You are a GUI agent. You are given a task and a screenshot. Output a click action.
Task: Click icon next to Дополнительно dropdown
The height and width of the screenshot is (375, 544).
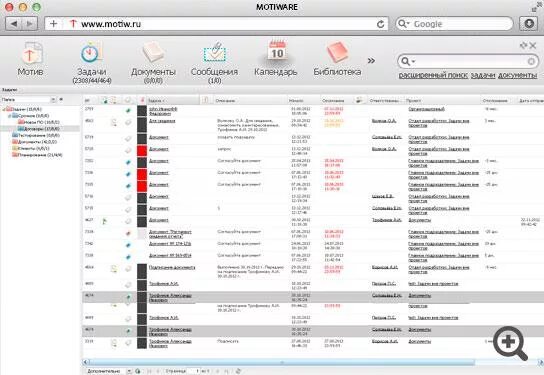138,371
